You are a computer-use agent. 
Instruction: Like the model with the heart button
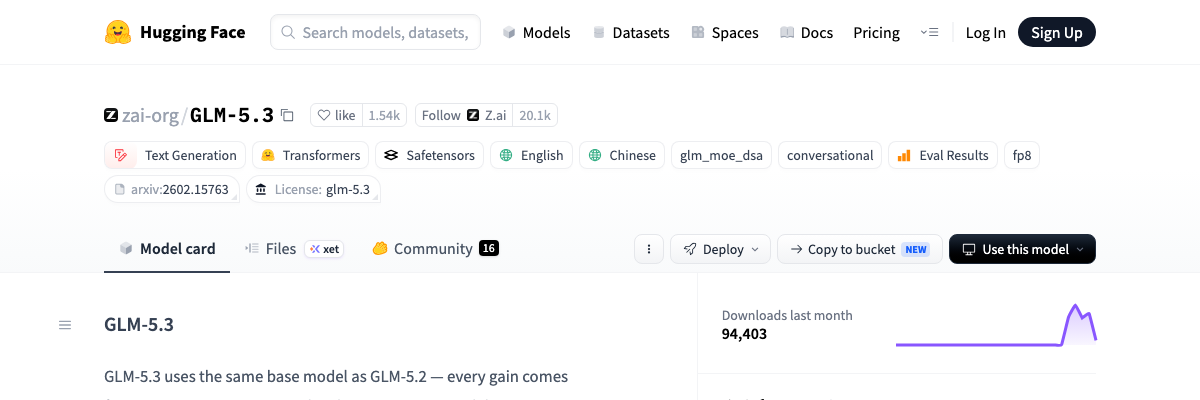(x=336, y=115)
